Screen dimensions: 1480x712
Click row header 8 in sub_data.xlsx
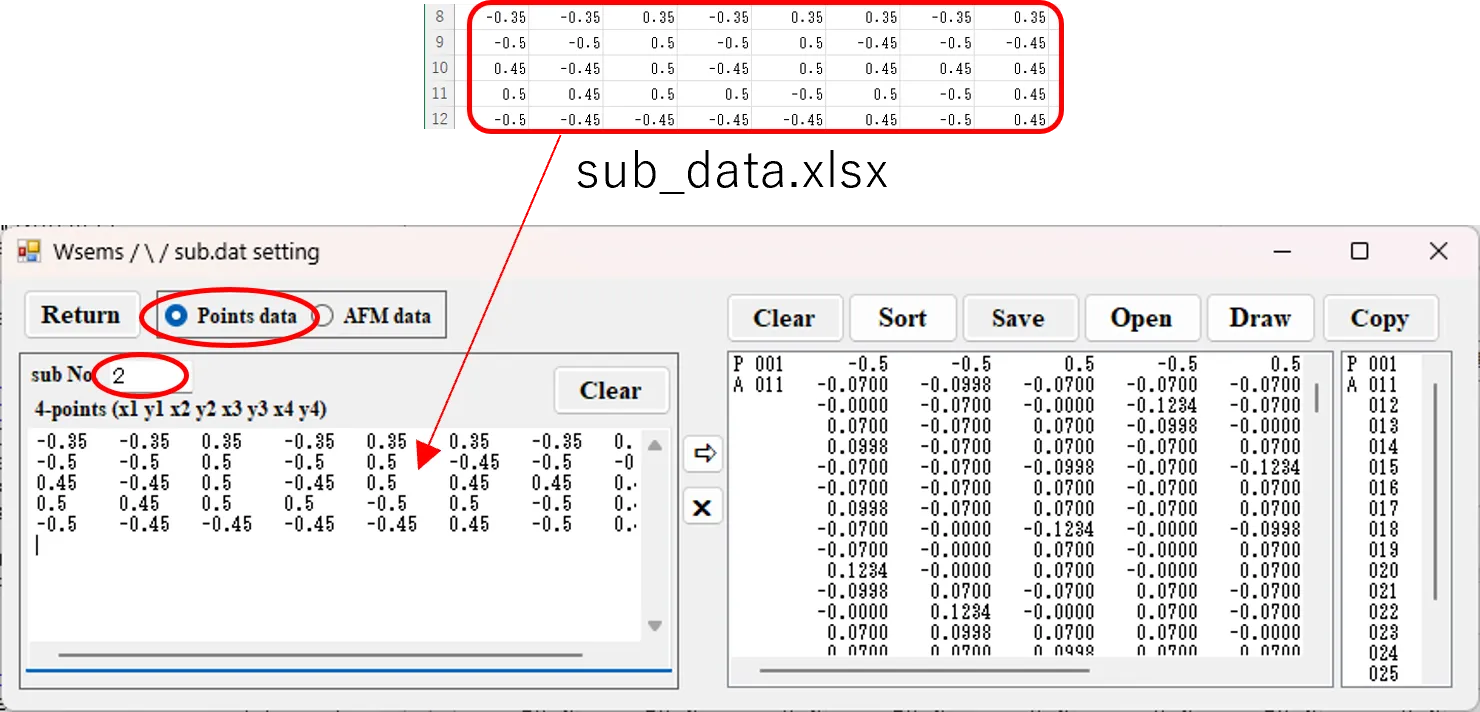point(439,17)
